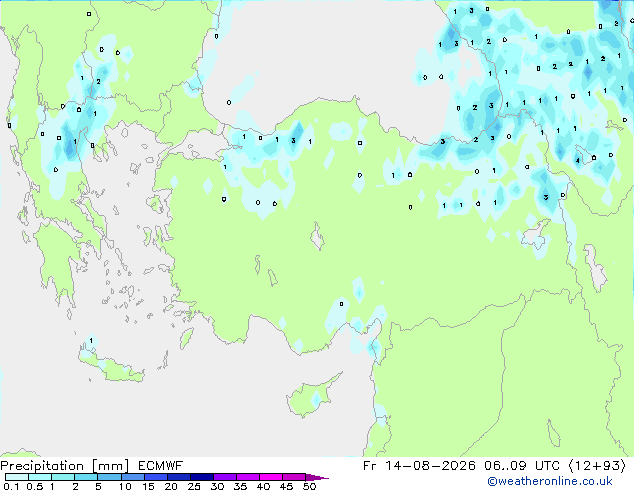Click the "Precipitation" title text
Screen dimensions: 634x490
coord(42,466)
